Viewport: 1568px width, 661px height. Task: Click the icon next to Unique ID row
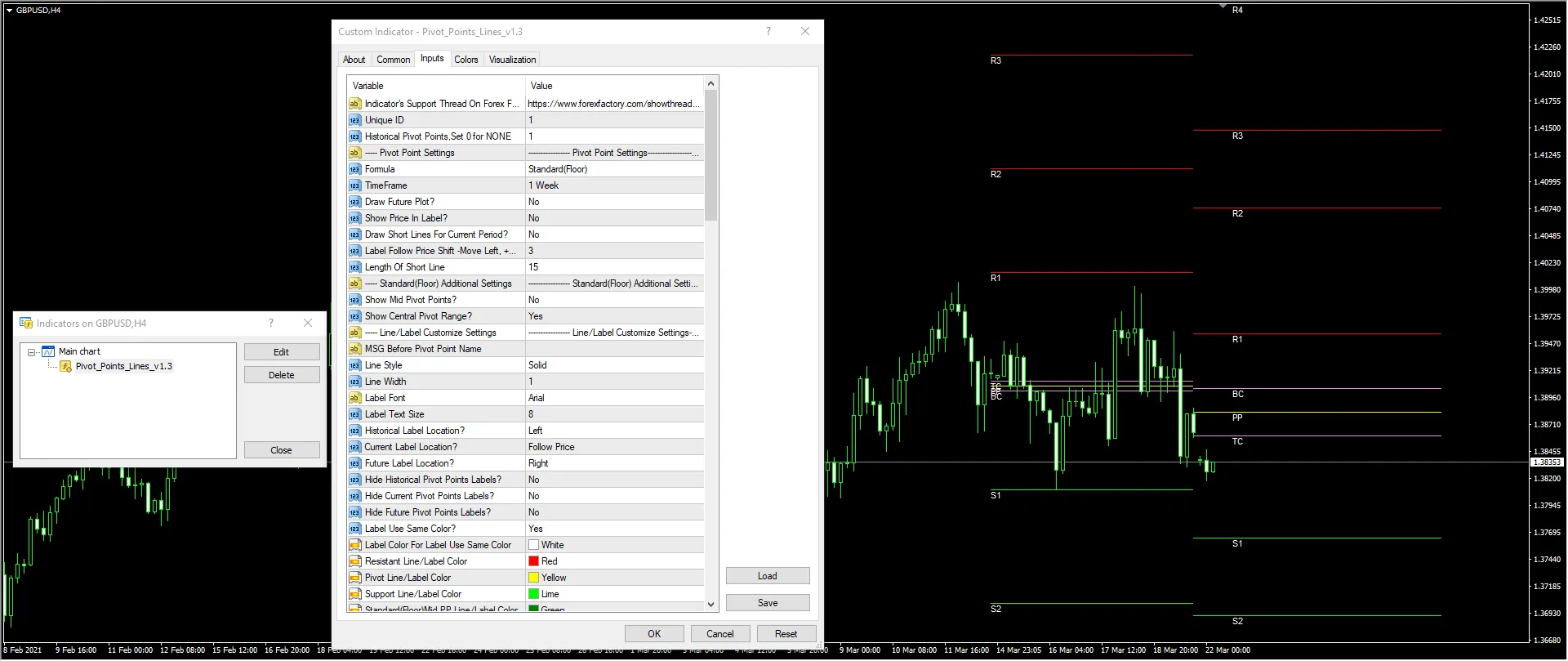(354, 120)
